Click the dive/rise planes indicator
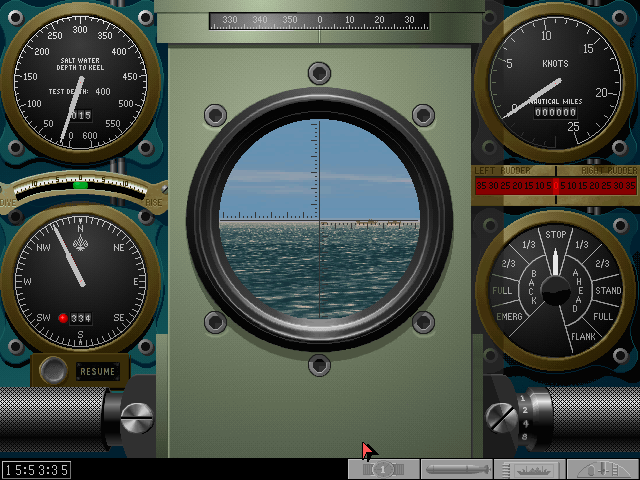This screenshot has height=480, width=640. [x=80, y=185]
